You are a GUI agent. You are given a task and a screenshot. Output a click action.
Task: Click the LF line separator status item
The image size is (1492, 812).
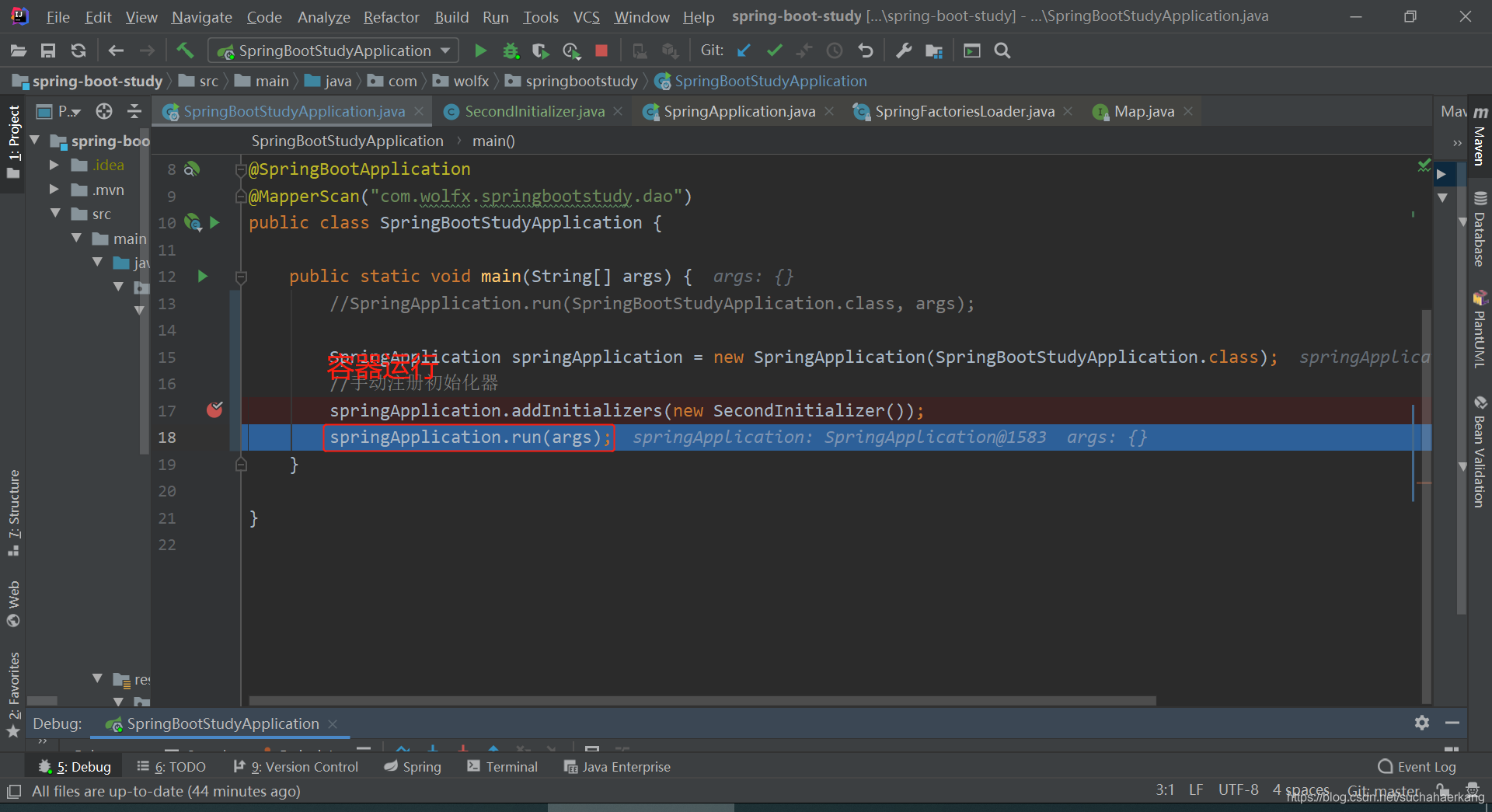click(1195, 790)
